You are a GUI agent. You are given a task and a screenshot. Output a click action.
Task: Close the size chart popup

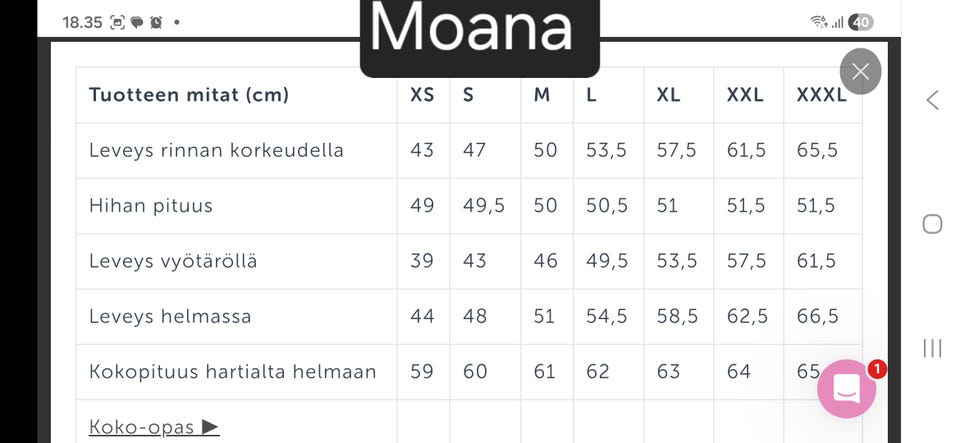860,71
